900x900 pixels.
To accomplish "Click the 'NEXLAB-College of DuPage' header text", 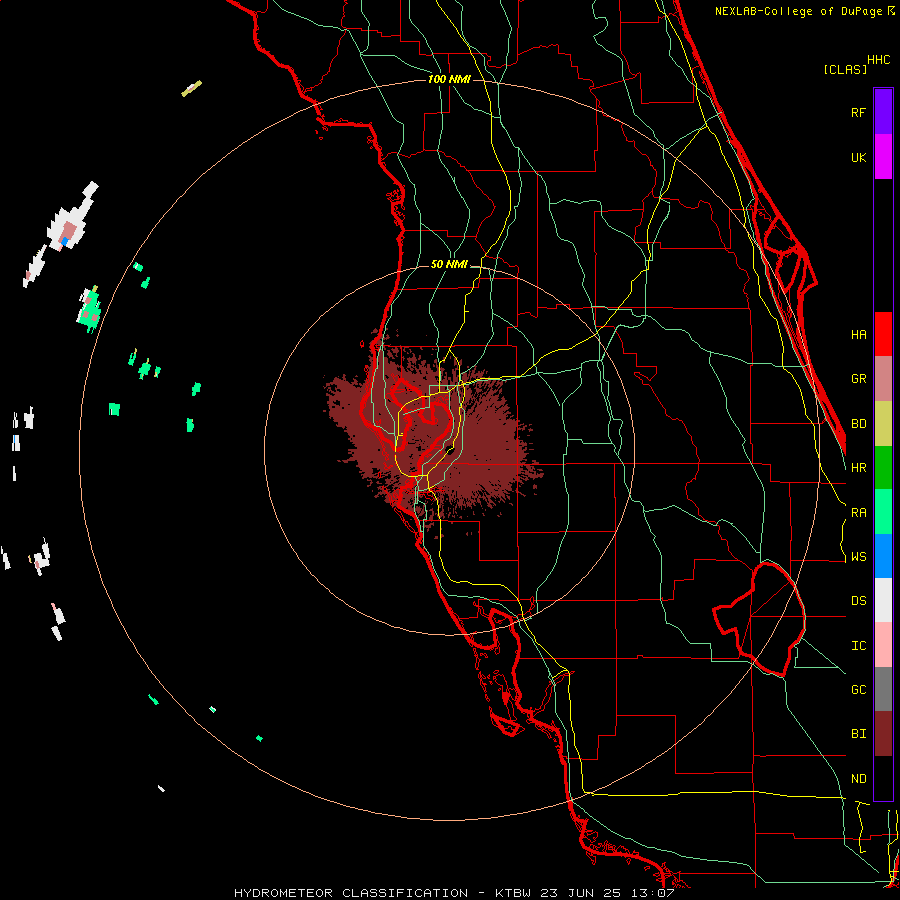I will coord(799,11).
